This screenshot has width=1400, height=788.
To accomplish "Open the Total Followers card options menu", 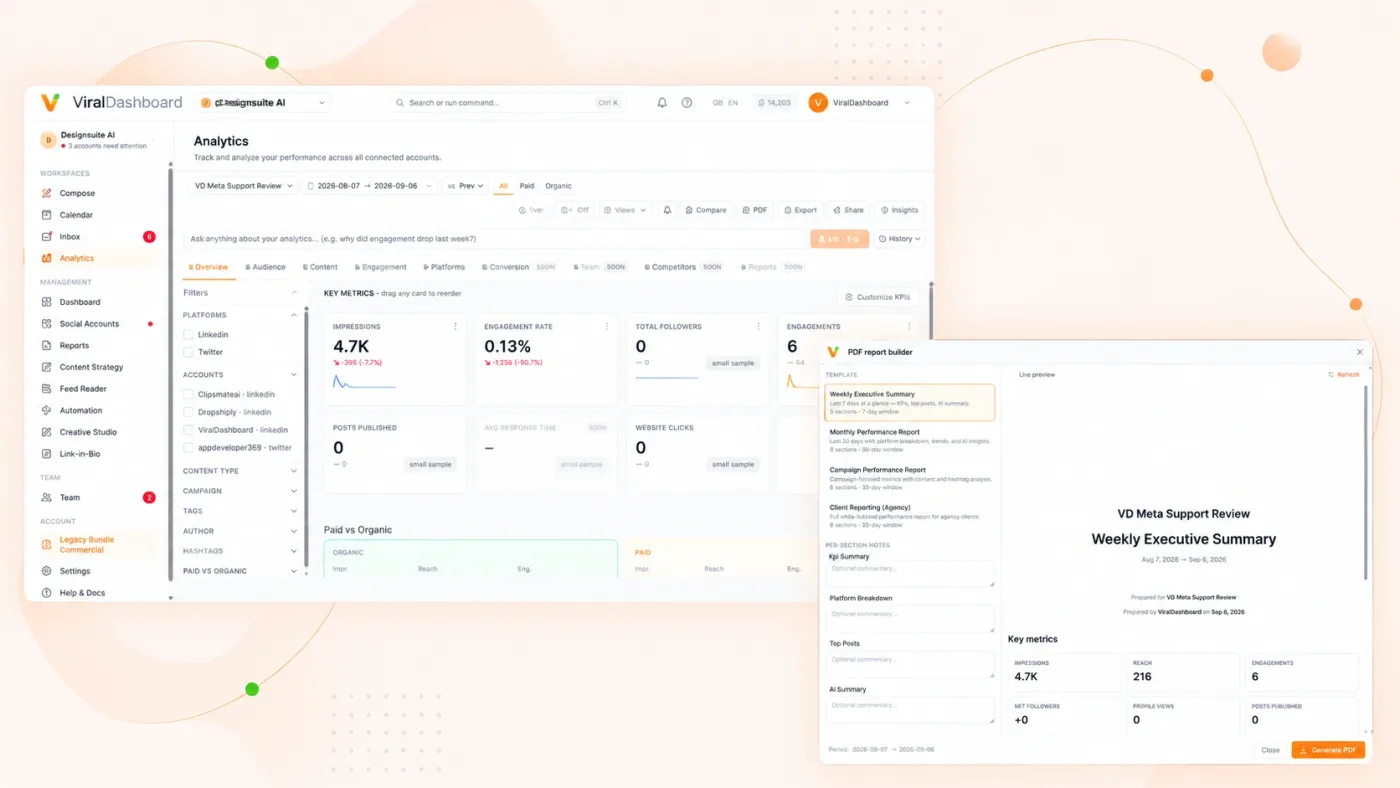I will pos(758,326).
